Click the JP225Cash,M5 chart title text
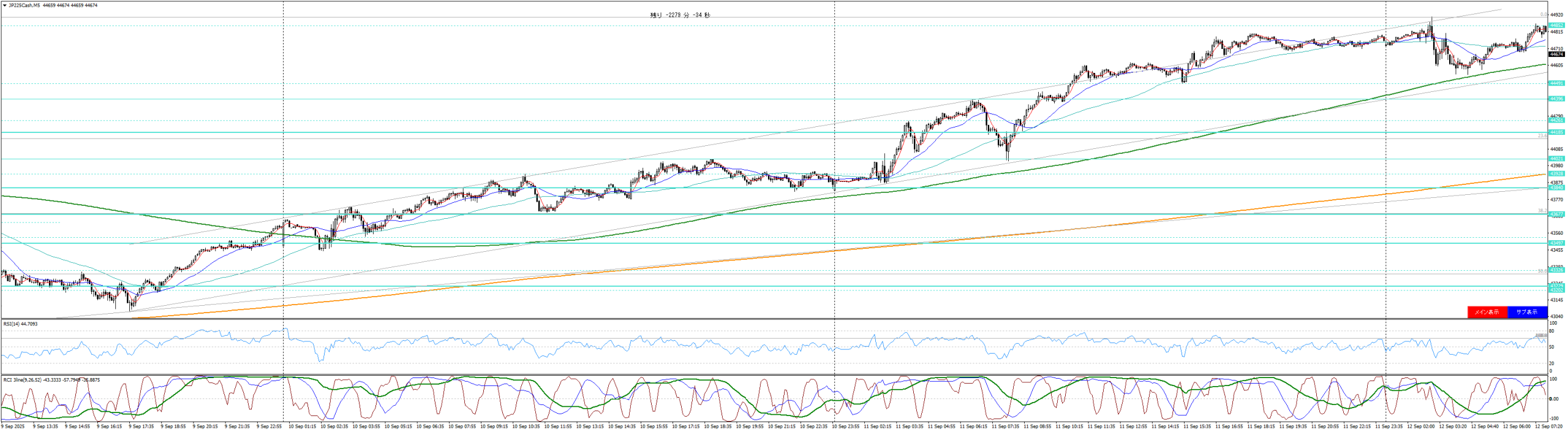1568x432 pixels. (24, 6)
